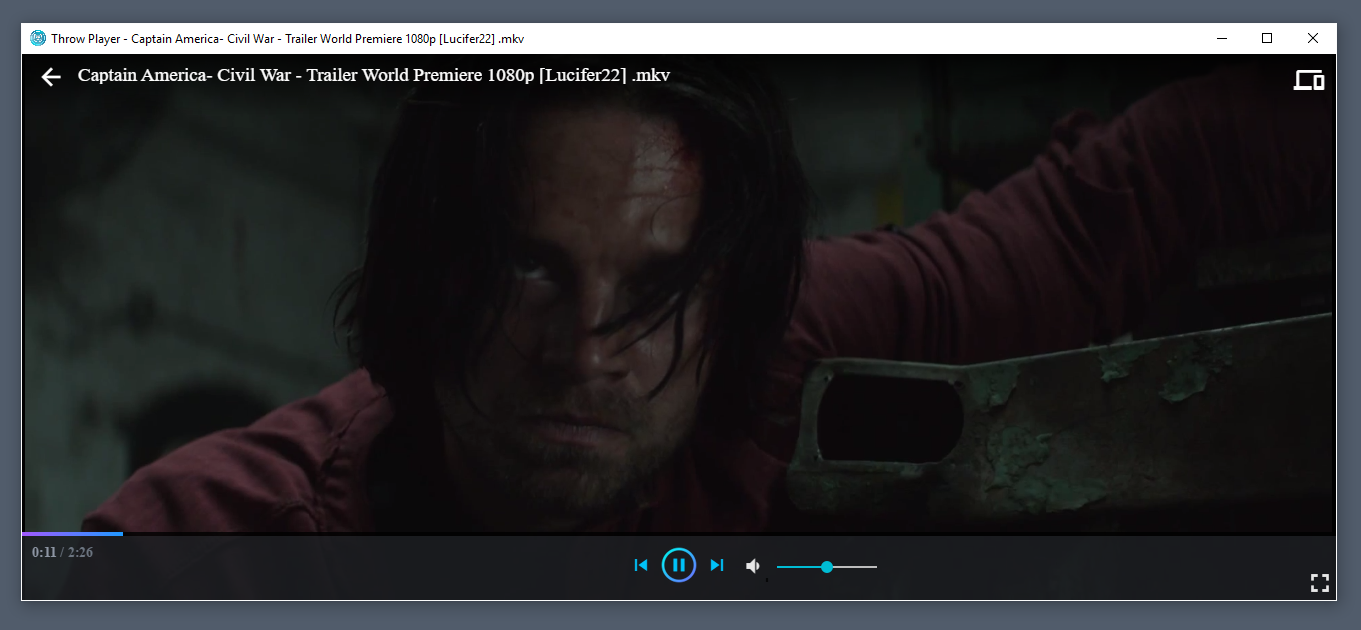Screen dimensions: 1361x630
Task: Click the 0:11 / 2:26 time display
Action: [x=62, y=552]
